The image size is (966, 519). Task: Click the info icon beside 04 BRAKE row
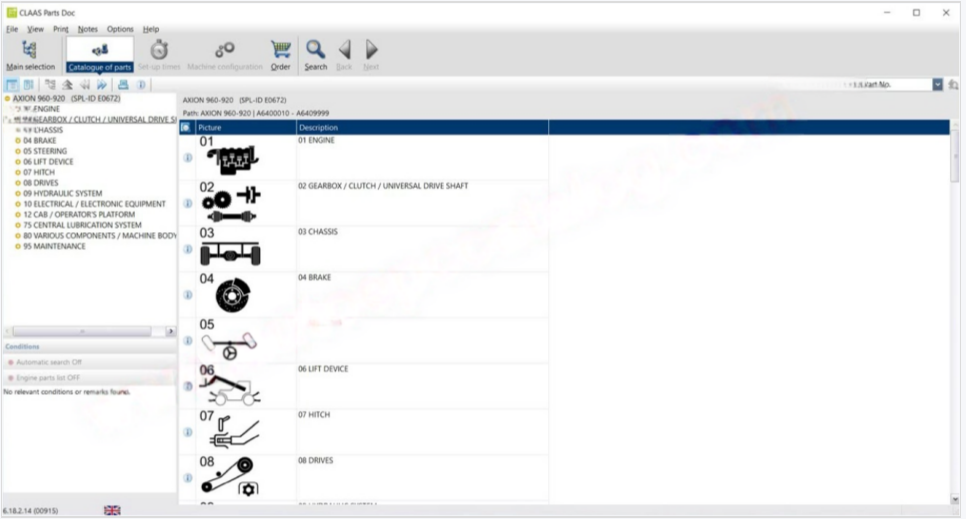click(x=187, y=295)
